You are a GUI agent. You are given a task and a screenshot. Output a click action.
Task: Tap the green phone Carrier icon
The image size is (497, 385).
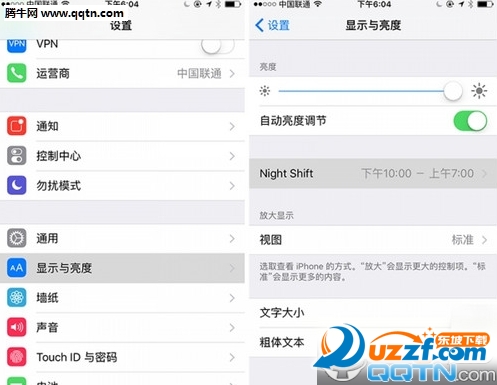[x=17, y=73]
